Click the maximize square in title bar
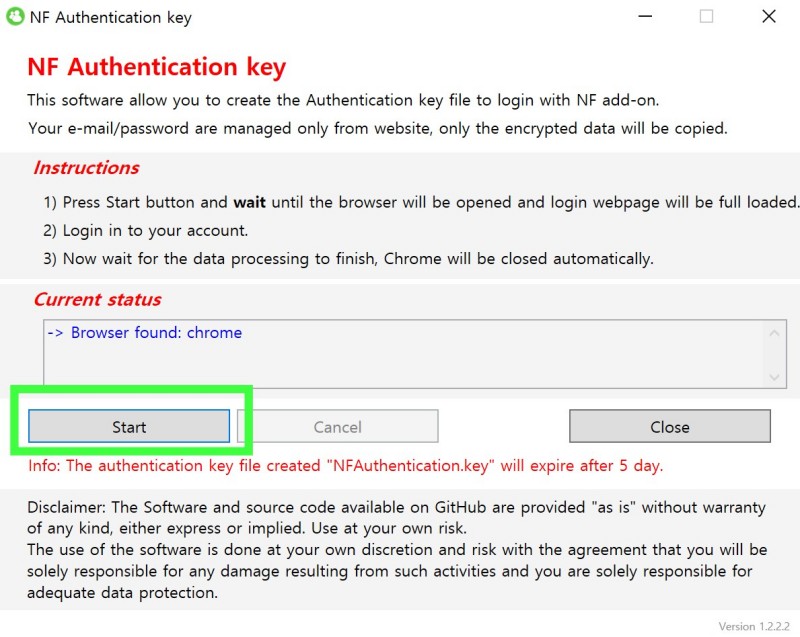 (706, 17)
